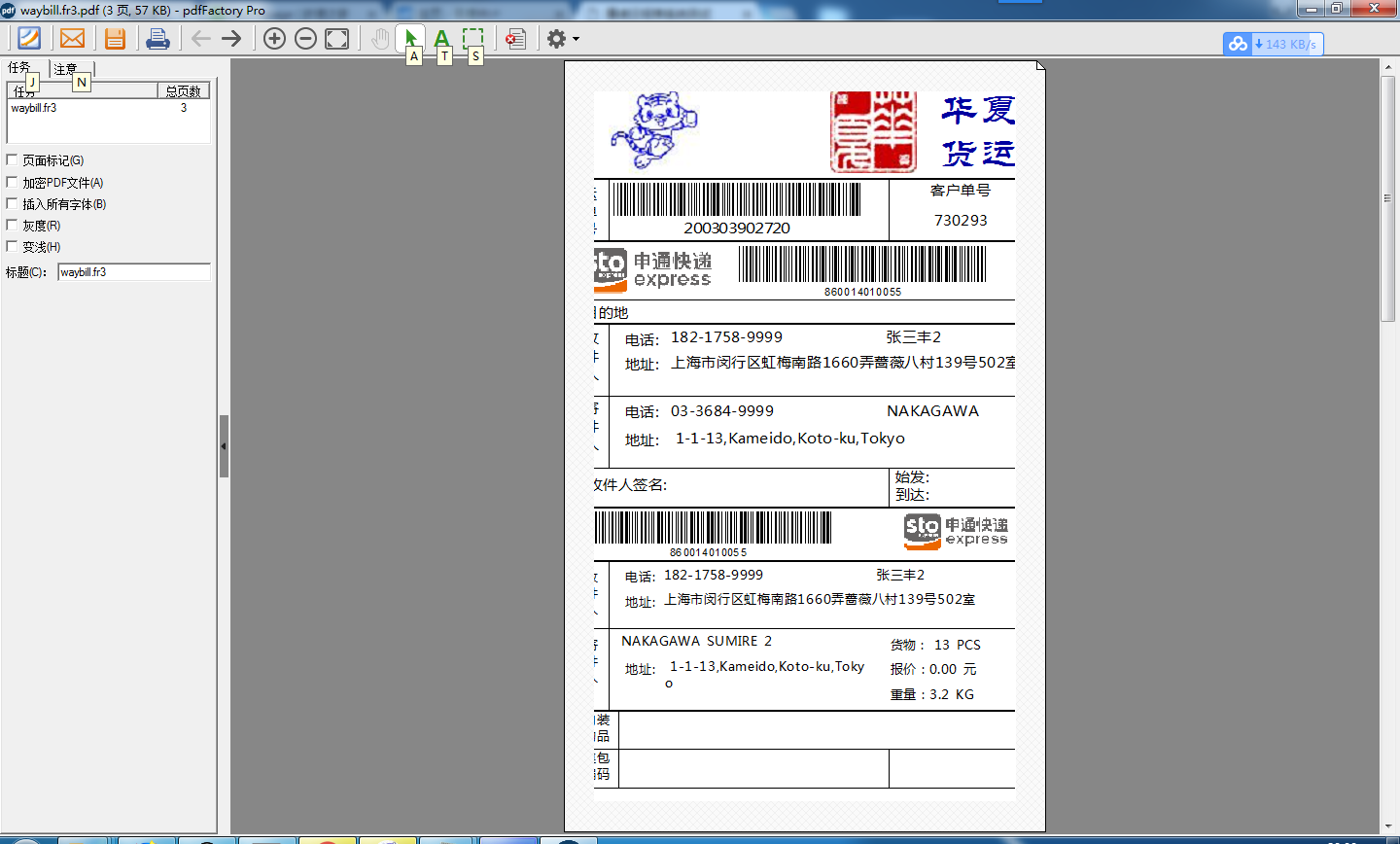The width and height of the screenshot is (1400, 844).
Task: Click the red seal stamp image
Action: [x=873, y=132]
